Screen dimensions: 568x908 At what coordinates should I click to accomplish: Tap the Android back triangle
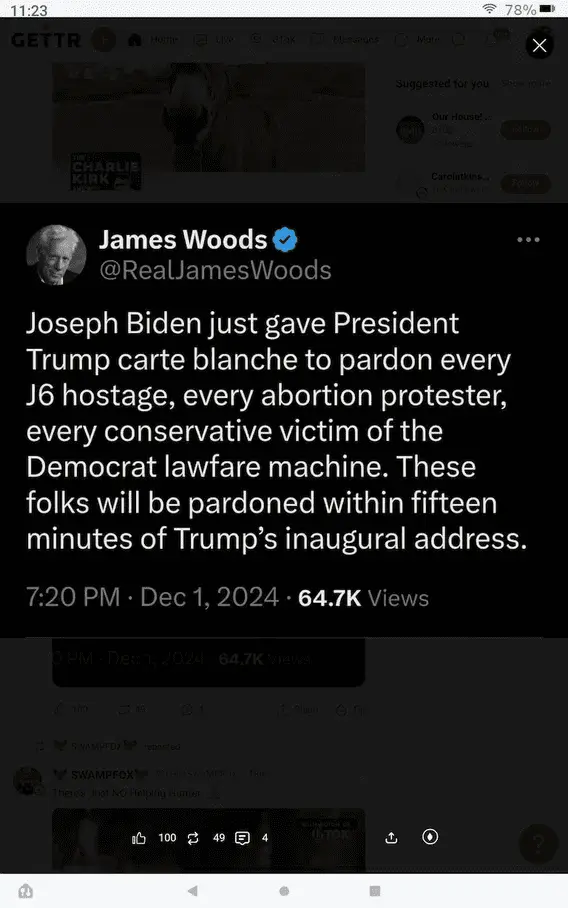[x=193, y=891]
